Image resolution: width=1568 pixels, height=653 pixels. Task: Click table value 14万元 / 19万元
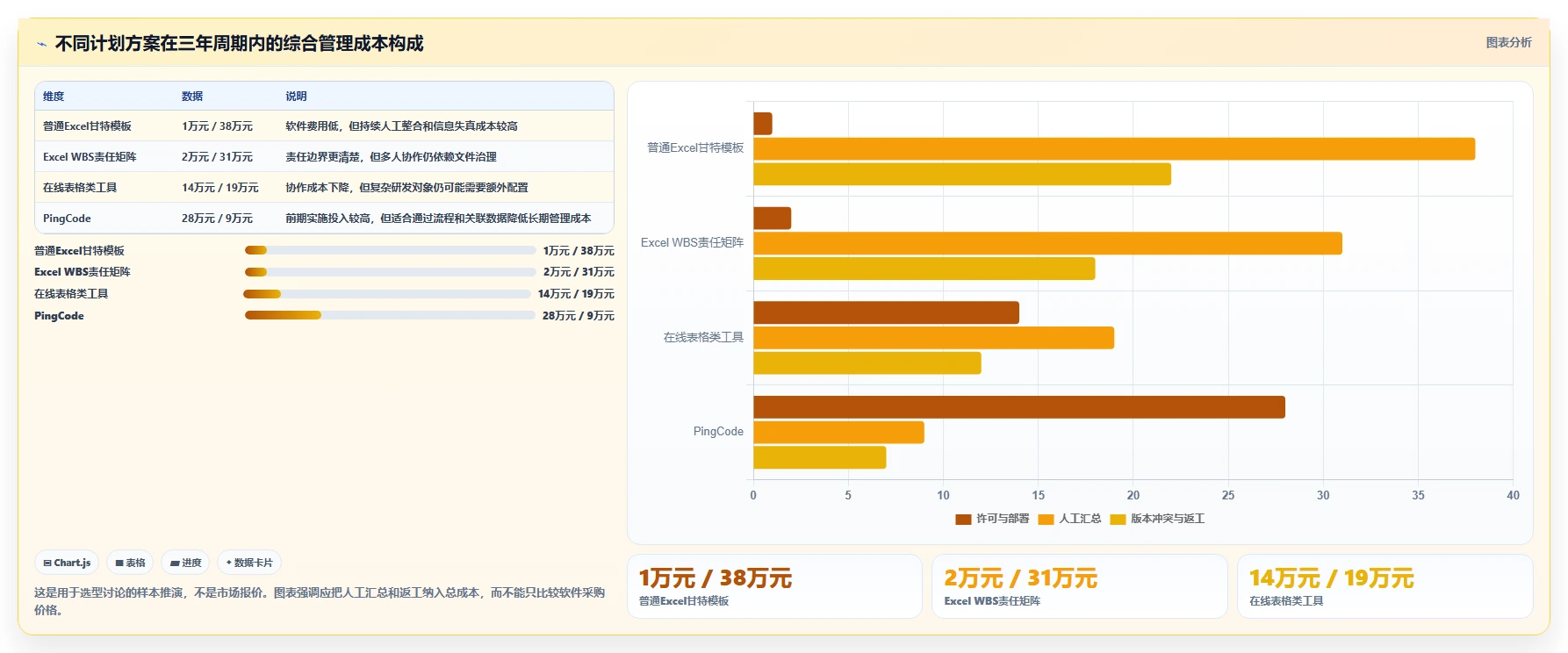click(x=220, y=188)
